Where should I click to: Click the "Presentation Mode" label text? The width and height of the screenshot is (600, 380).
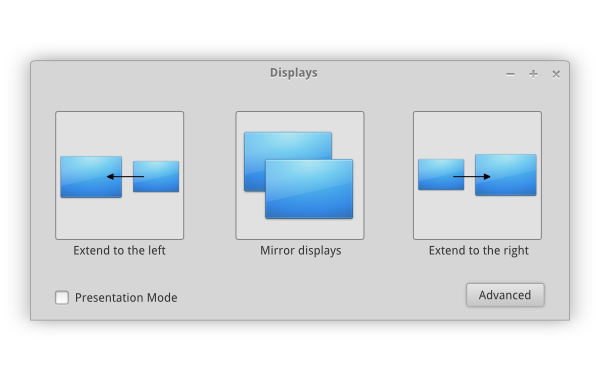pyautogui.click(x=126, y=298)
